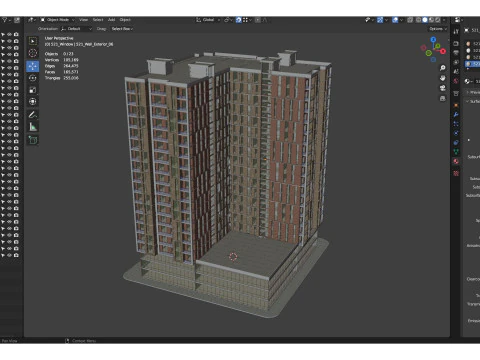Open the Output properties tab

[x=456, y=52]
